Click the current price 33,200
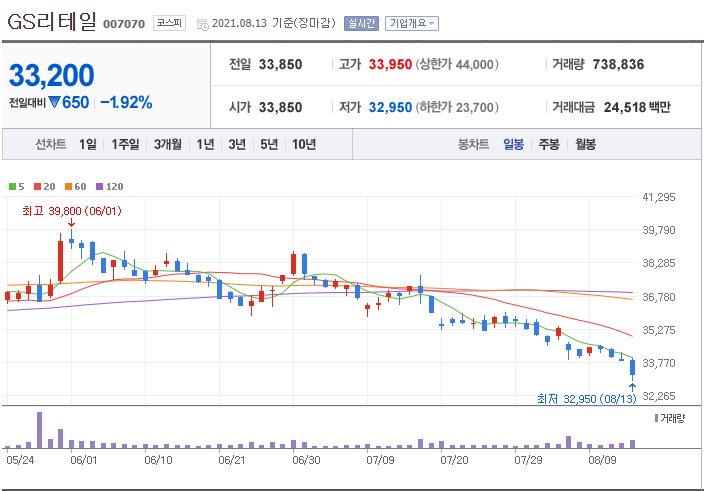This screenshot has width=704, height=491. [52, 75]
